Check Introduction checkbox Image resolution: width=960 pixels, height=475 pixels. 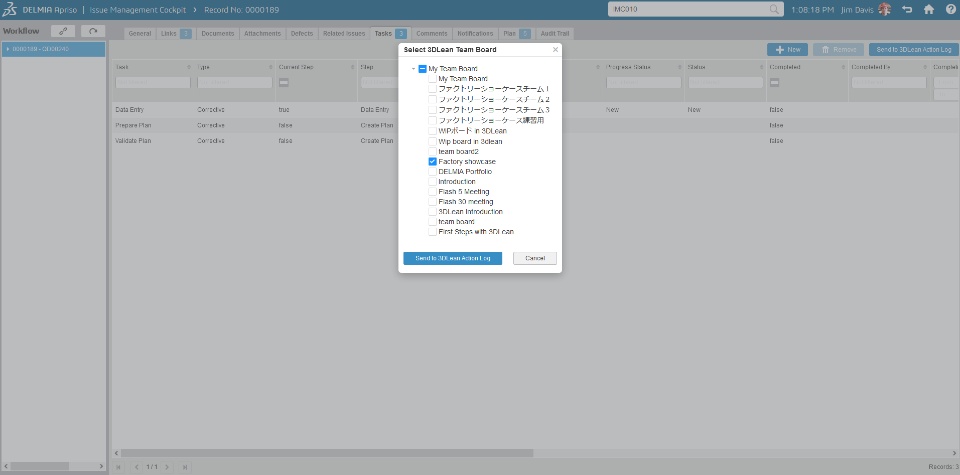point(432,182)
